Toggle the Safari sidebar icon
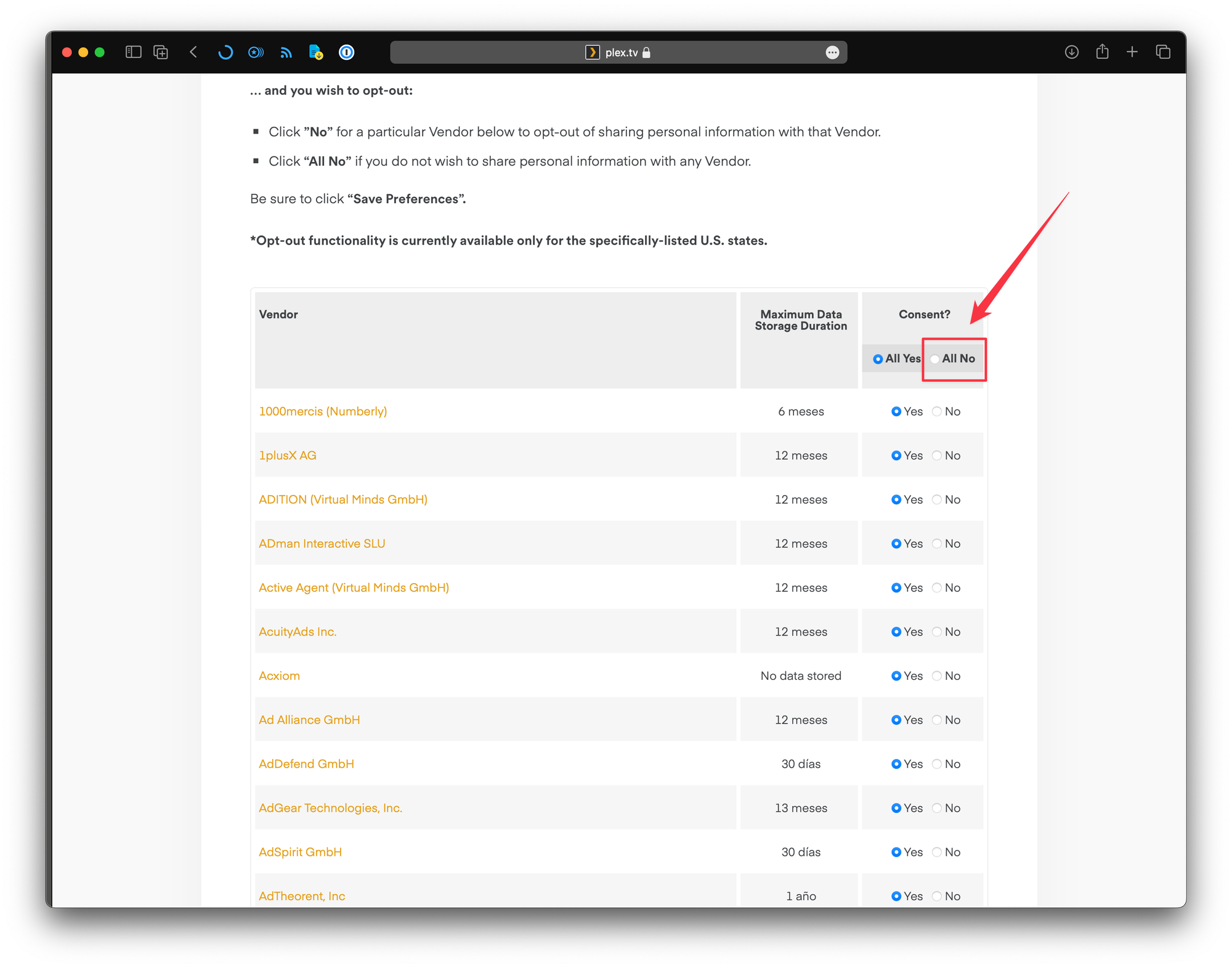This screenshot has width=1232, height=968. (133, 52)
